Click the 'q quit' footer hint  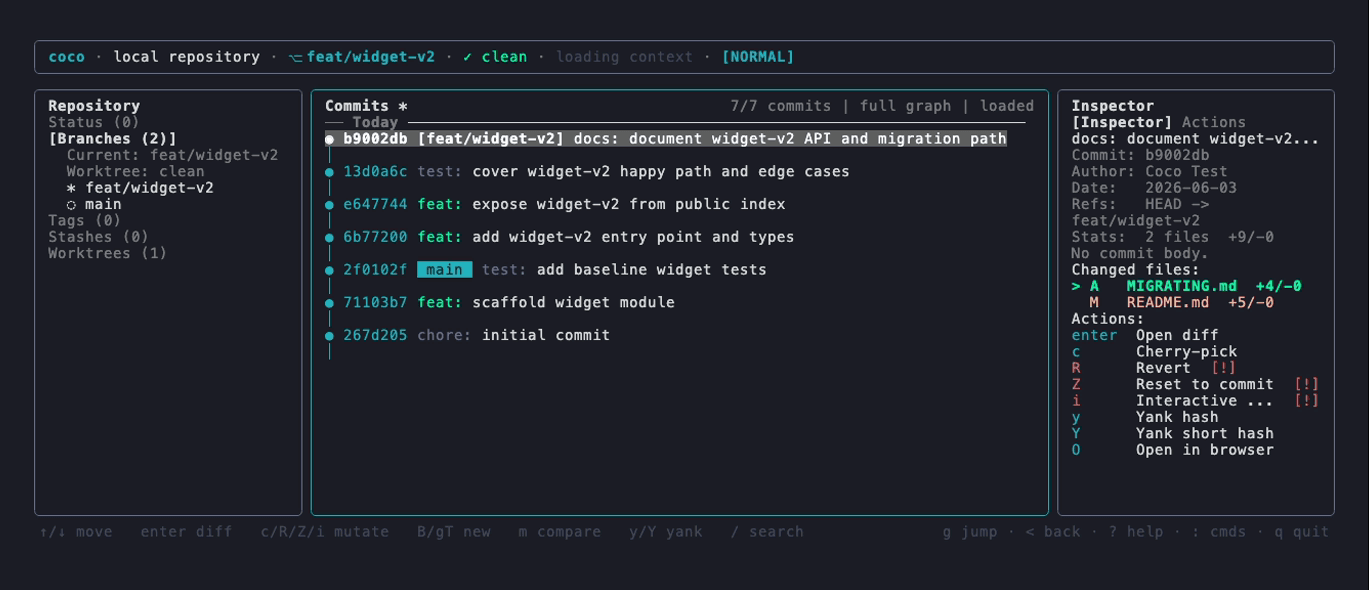[x=1302, y=532]
